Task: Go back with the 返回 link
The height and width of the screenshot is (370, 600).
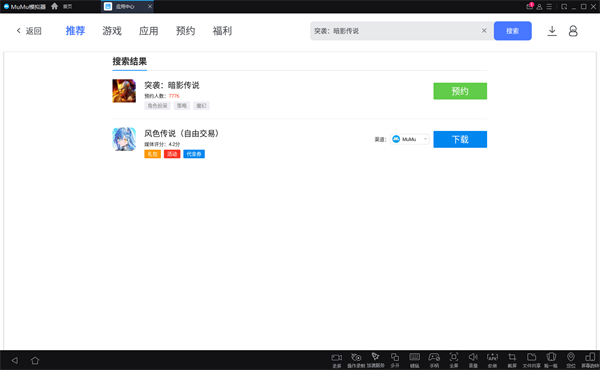Action: point(29,31)
